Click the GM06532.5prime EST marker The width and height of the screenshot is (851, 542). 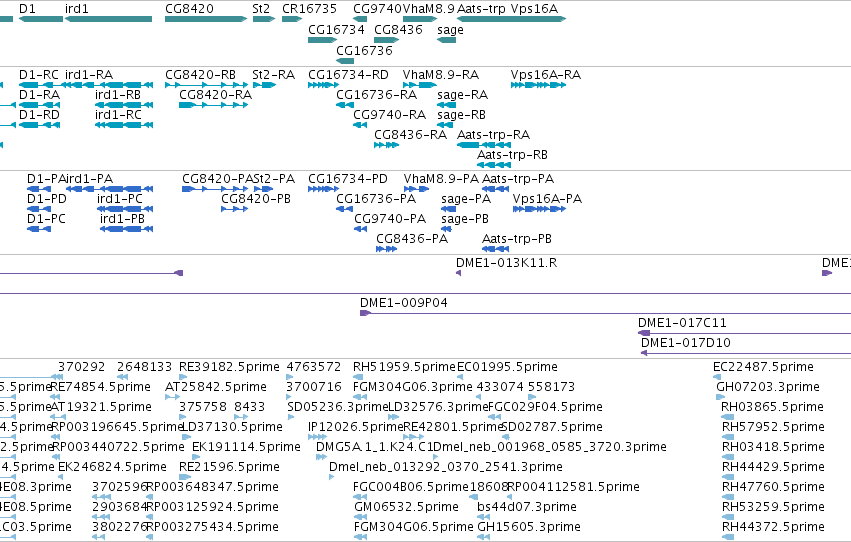(360, 517)
